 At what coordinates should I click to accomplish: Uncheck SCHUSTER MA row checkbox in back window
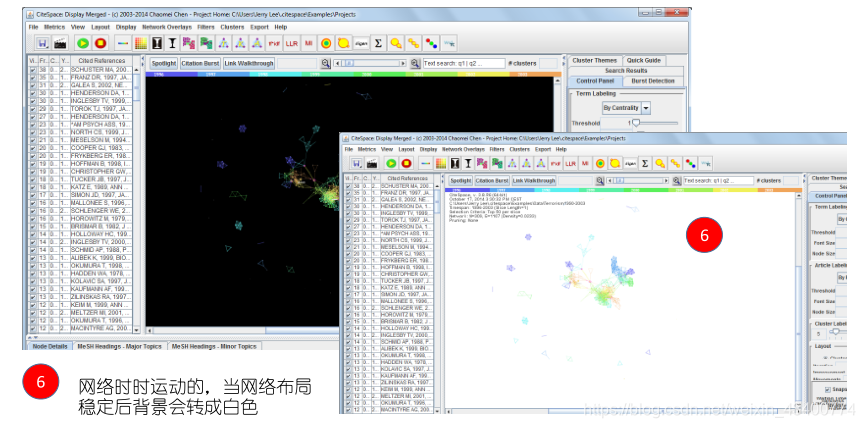(x=33, y=71)
